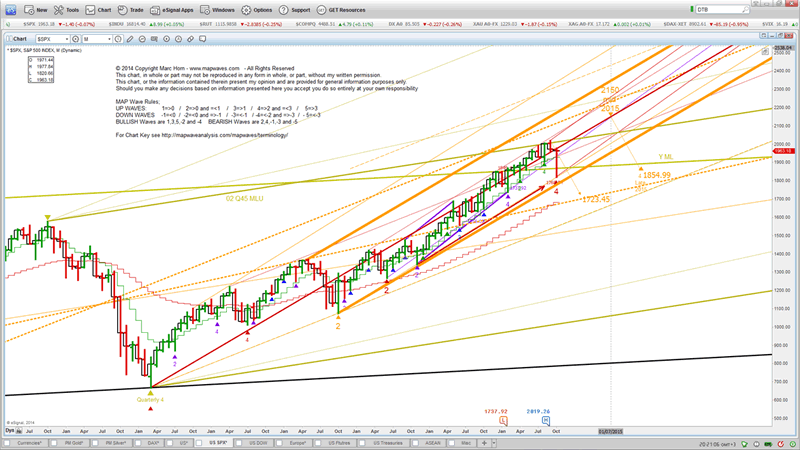Expand the page list arrow after plus
The height and width of the screenshot is (450, 800).
click(493, 443)
